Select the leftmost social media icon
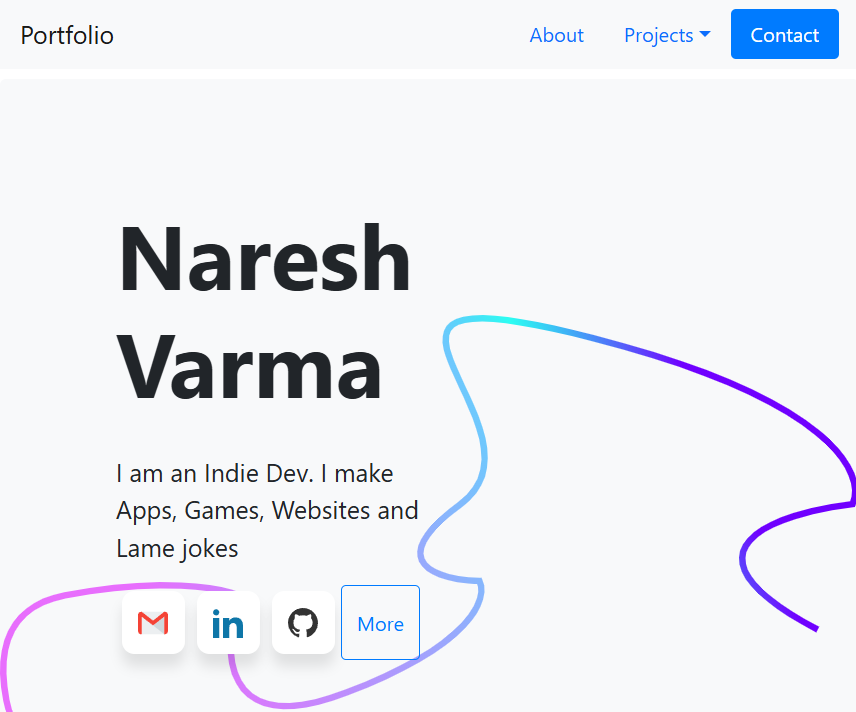The image size is (856, 712). point(153,622)
